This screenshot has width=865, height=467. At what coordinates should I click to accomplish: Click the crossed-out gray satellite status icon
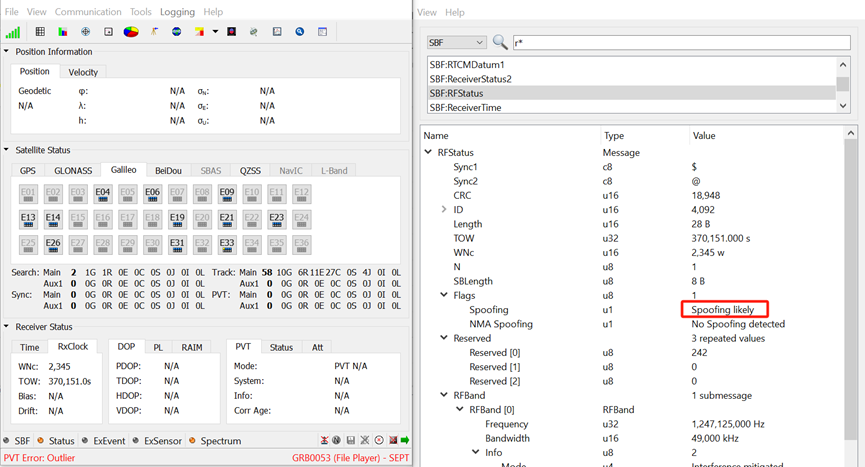pos(365,440)
